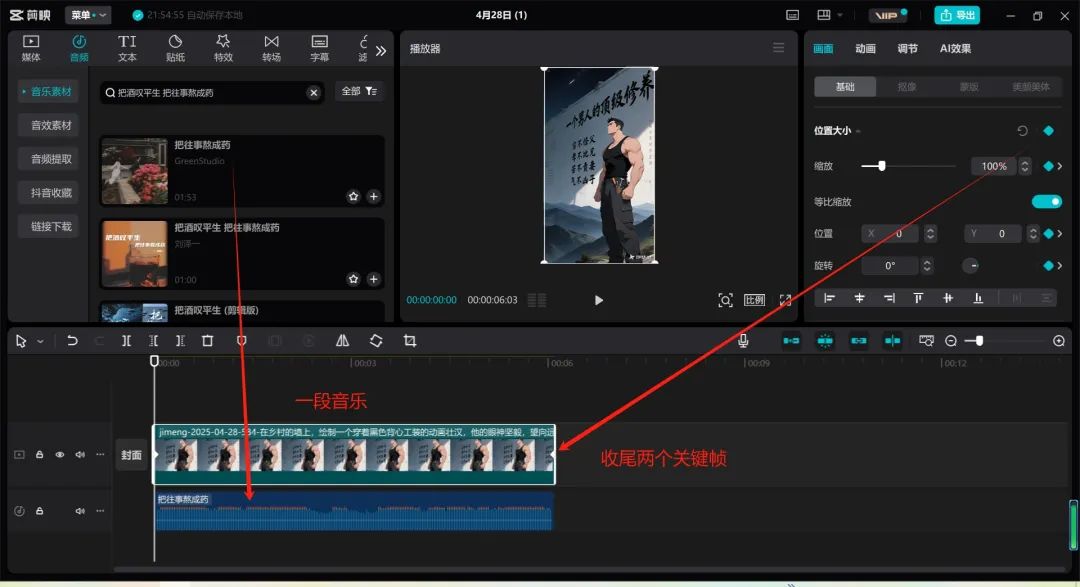1080x587 pixels.
Task: Open the 菜单 dropdown menu
Action: click(x=88, y=15)
